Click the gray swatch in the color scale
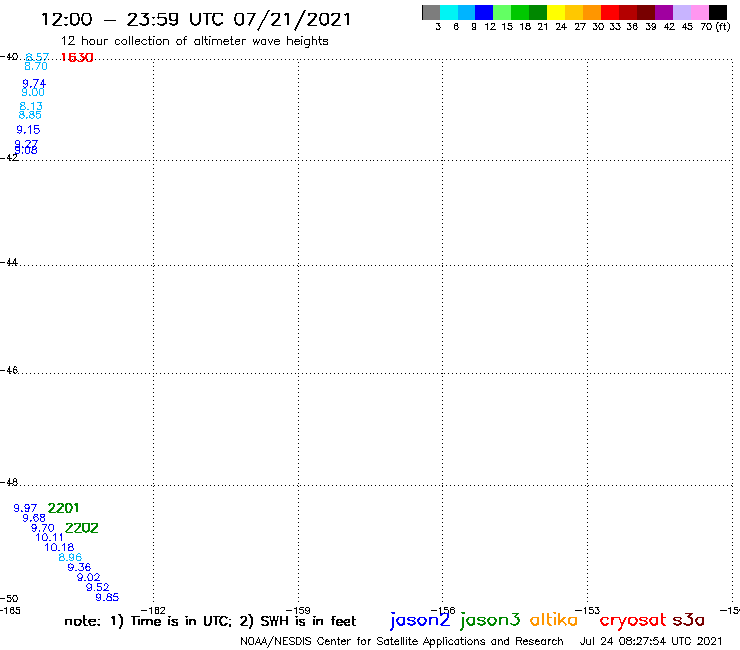The width and height of the screenshot is (740, 650). pos(431,12)
